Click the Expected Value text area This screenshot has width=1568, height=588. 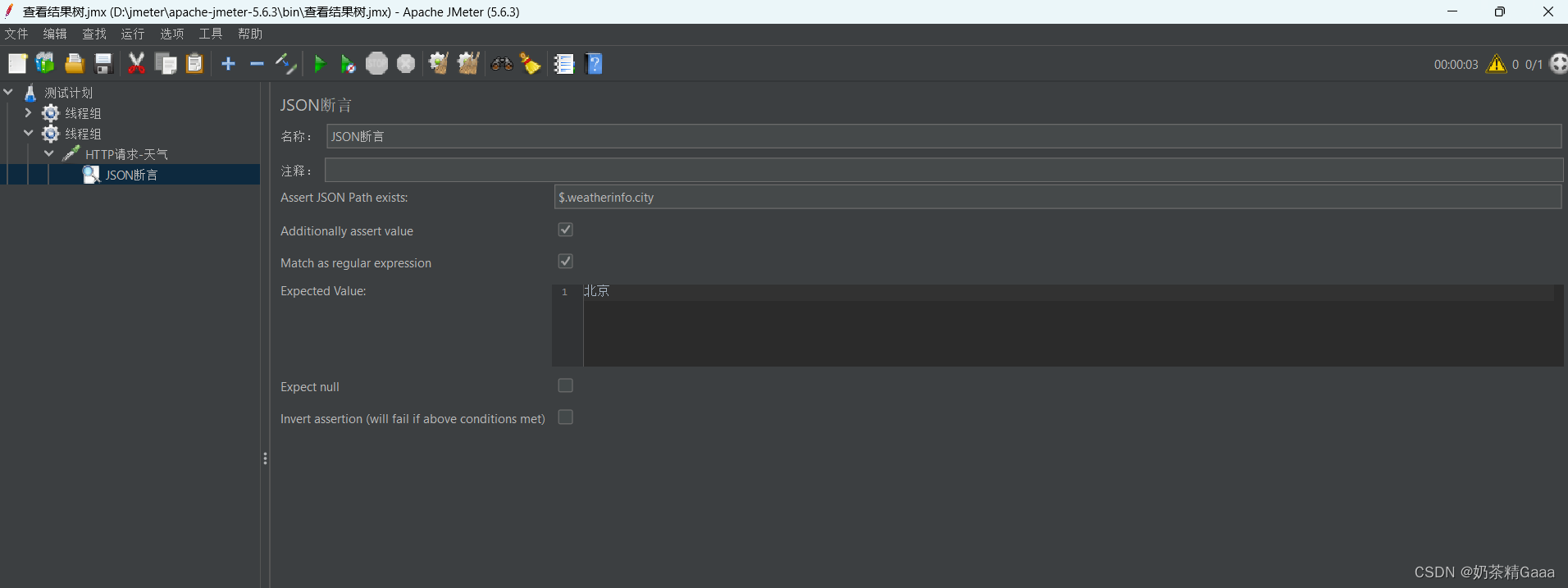click(x=1073, y=326)
